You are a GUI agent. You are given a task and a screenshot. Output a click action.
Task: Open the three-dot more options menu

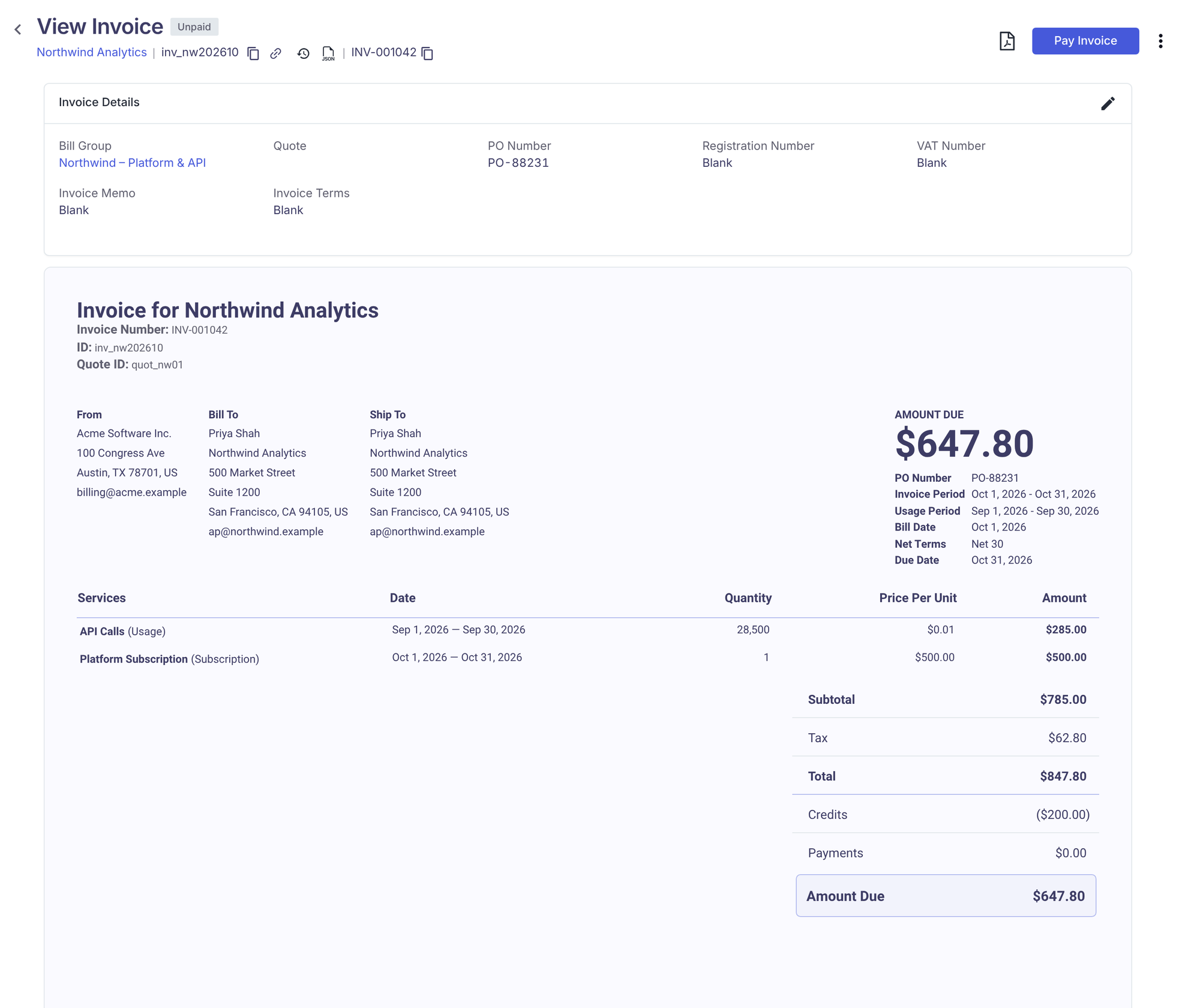1160,41
